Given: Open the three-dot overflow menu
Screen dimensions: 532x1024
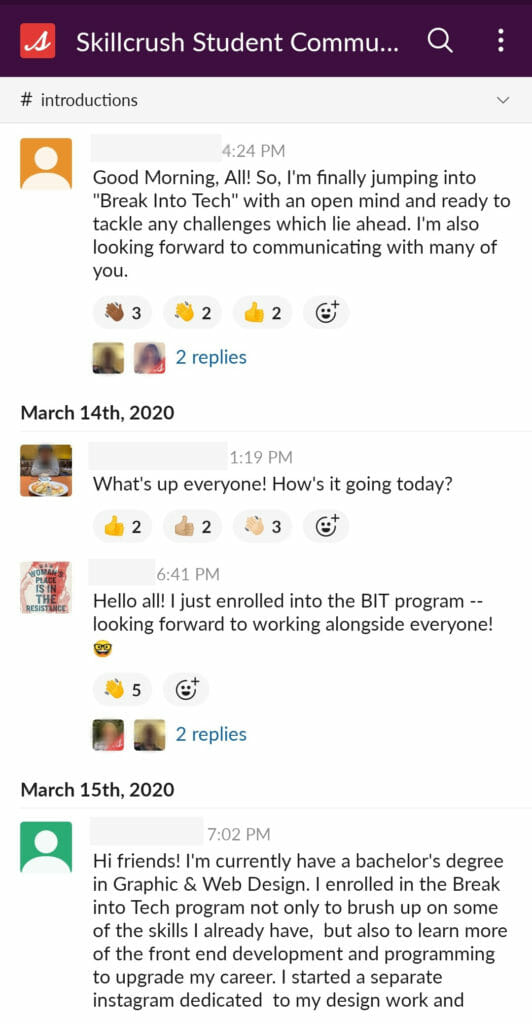Looking at the screenshot, I should [501, 40].
